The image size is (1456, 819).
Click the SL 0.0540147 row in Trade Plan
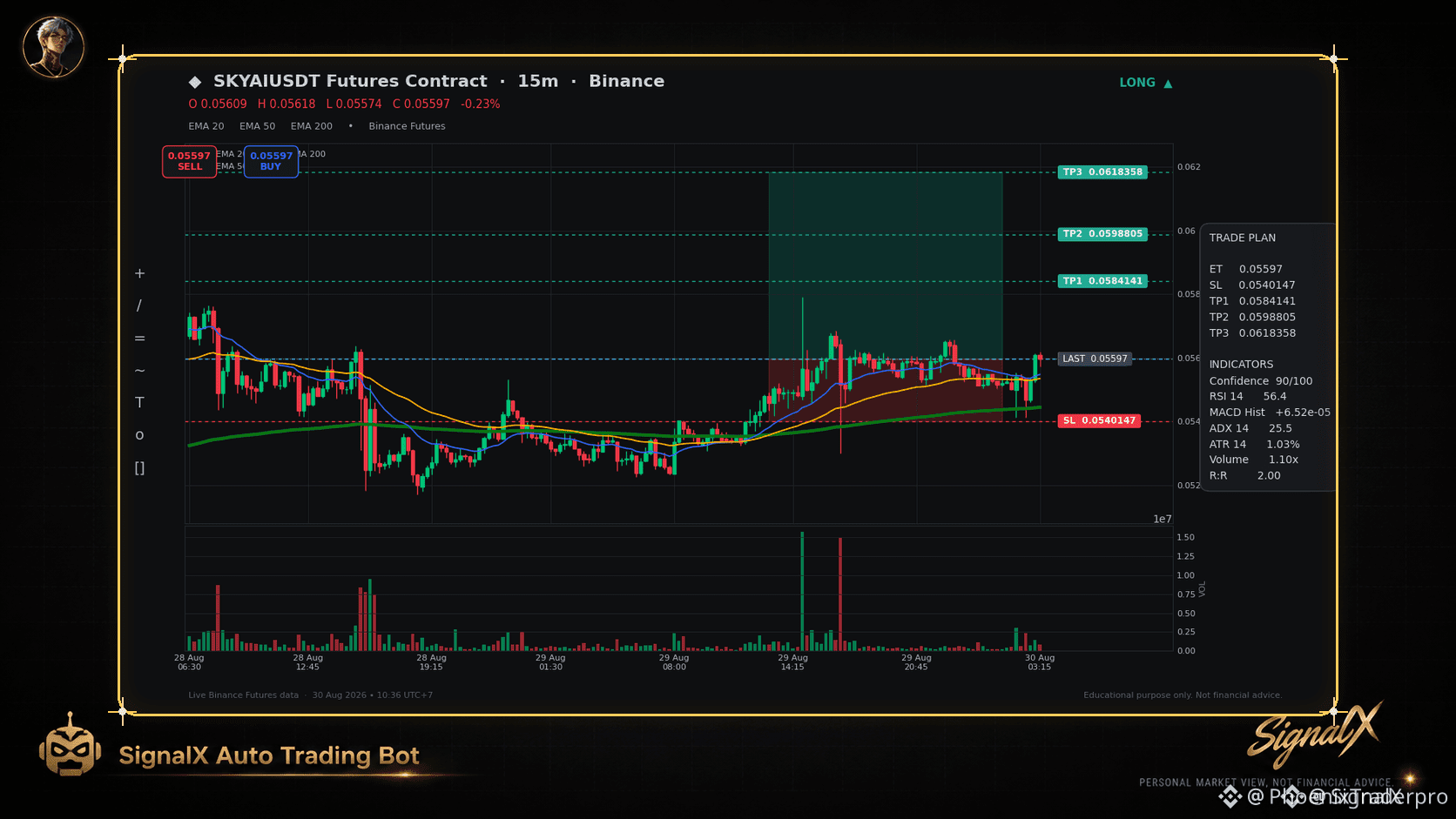pos(1252,285)
